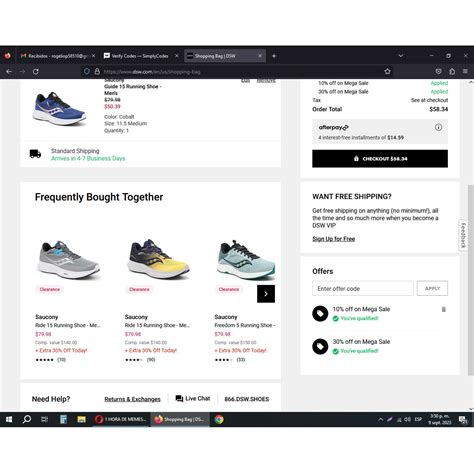
Task: Click the tag icon beside 10% off on Mega Sale
Action: click(320, 313)
